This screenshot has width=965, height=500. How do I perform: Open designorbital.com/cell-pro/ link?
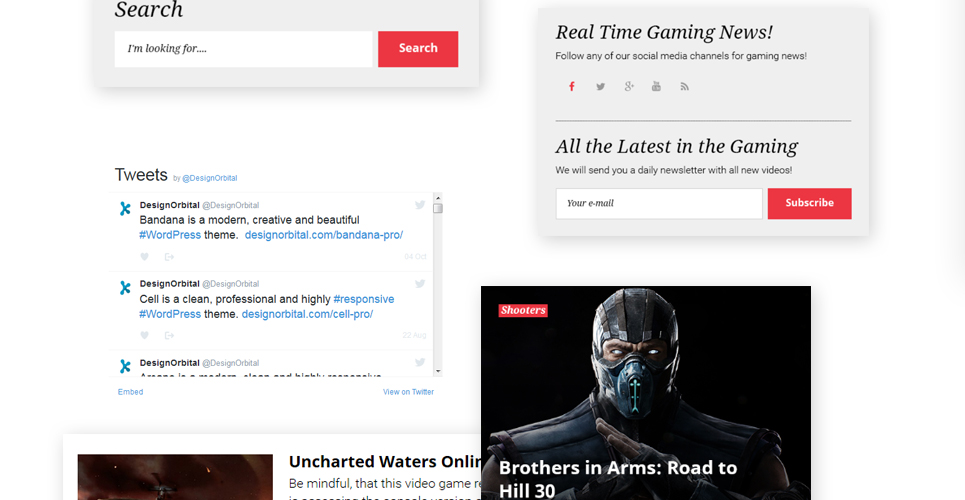point(307,314)
